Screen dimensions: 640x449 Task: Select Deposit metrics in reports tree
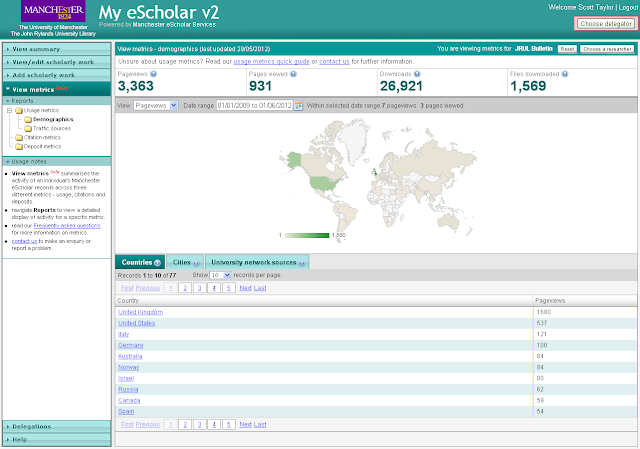pyautogui.click(x=42, y=147)
